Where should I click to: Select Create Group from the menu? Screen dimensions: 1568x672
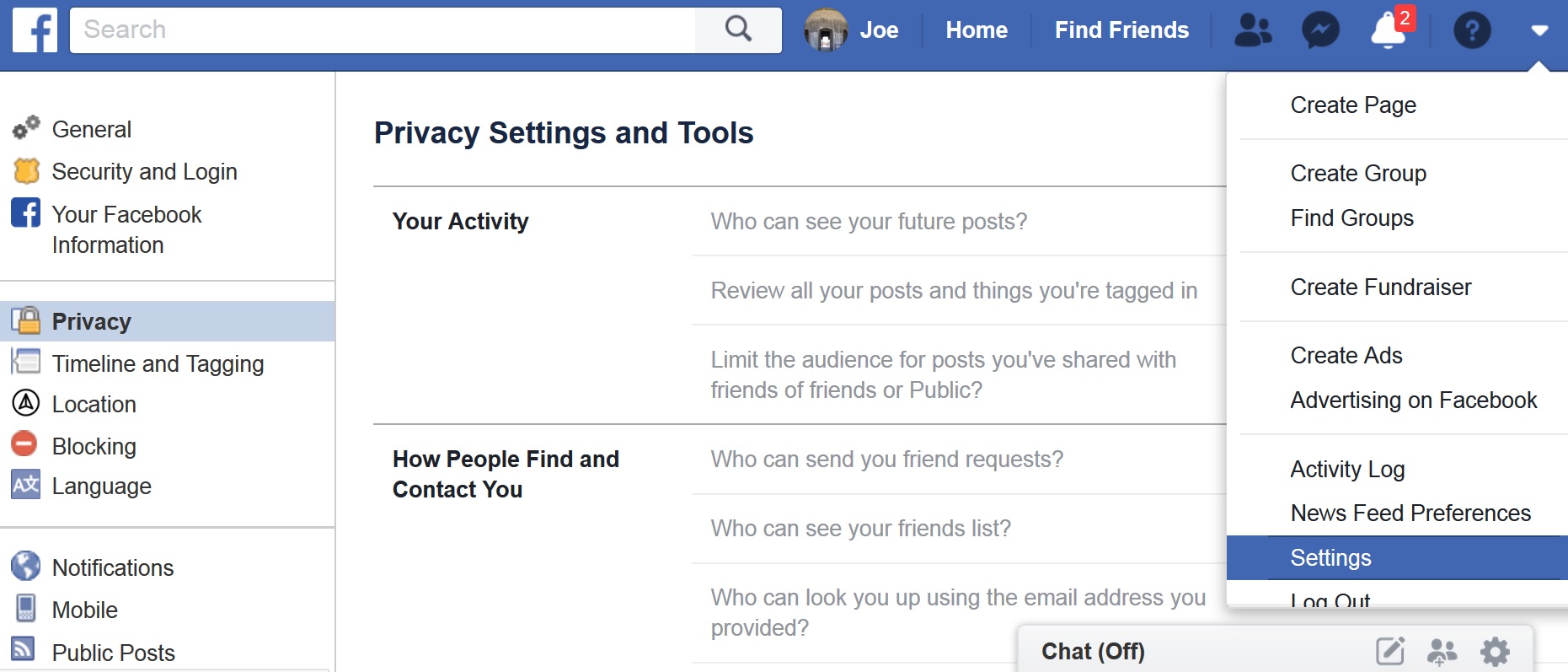click(x=1358, y=173)
